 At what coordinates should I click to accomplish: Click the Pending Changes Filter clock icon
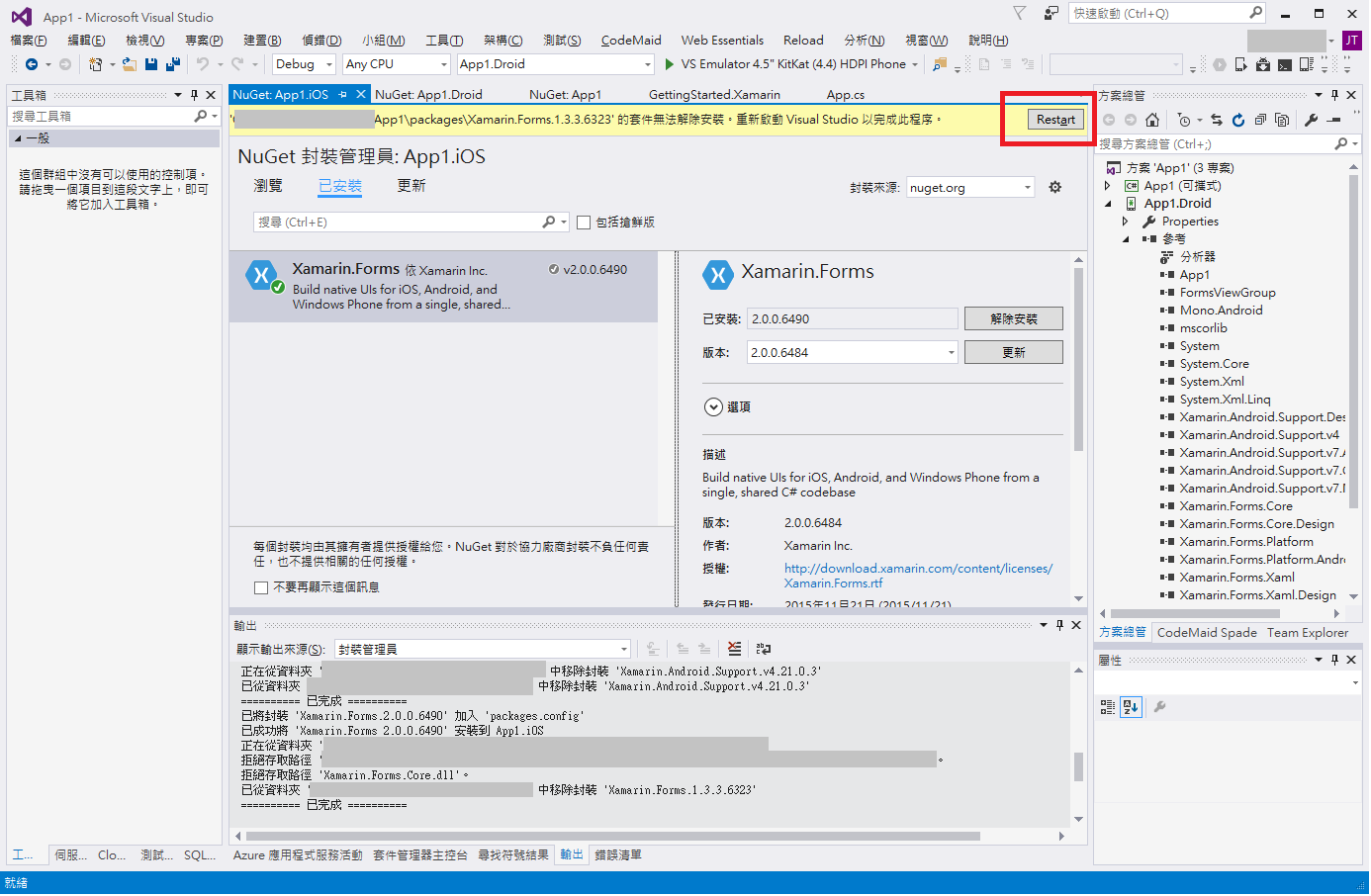1184,120
